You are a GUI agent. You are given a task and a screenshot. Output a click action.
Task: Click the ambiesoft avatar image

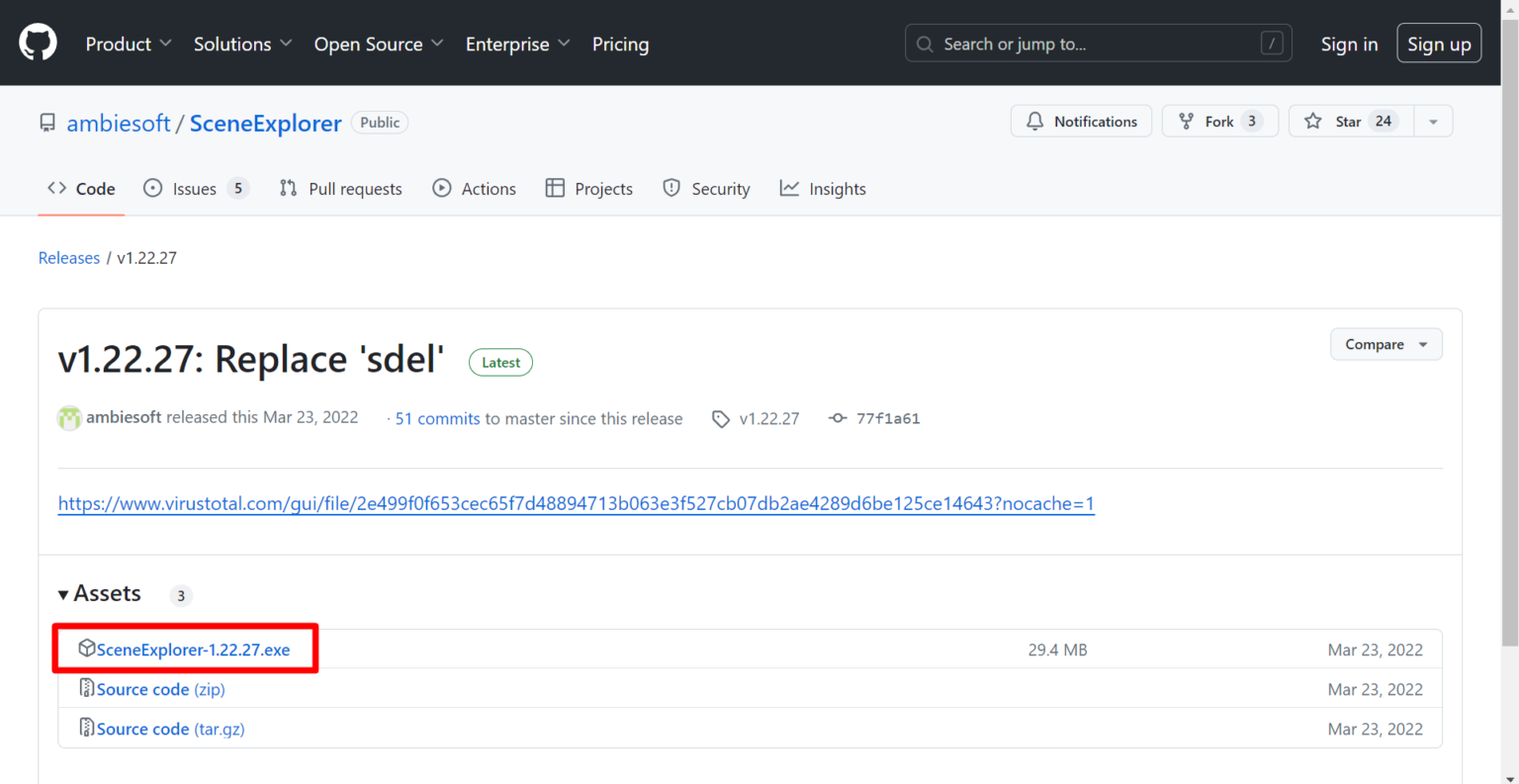pyautogui.click(x=68, y=418)
